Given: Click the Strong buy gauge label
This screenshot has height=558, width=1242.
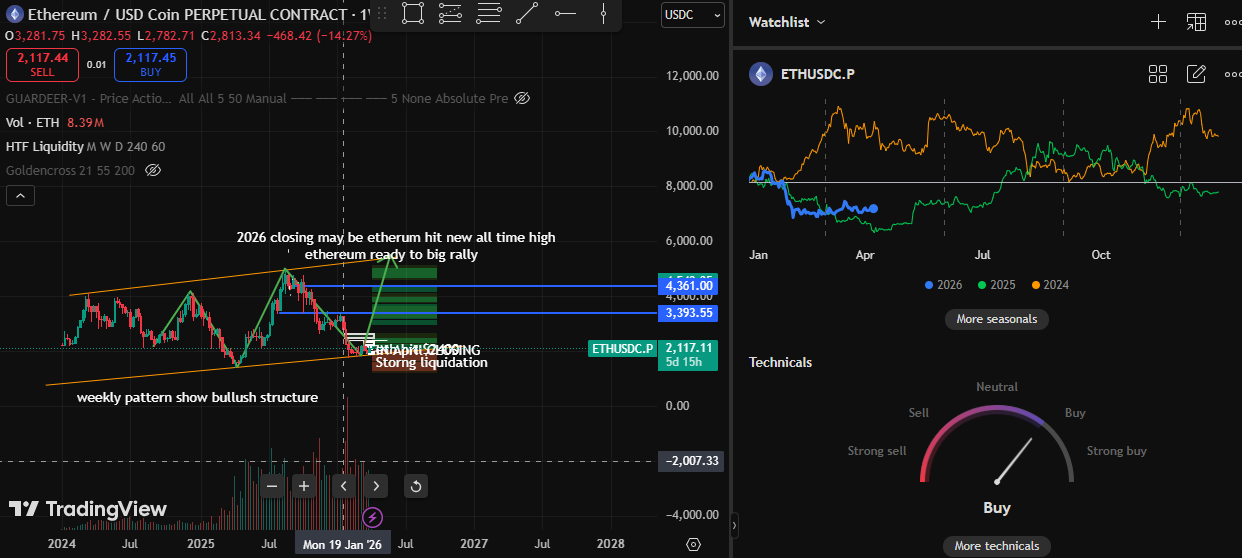Looking at the screenshot, I should 1117,451.
